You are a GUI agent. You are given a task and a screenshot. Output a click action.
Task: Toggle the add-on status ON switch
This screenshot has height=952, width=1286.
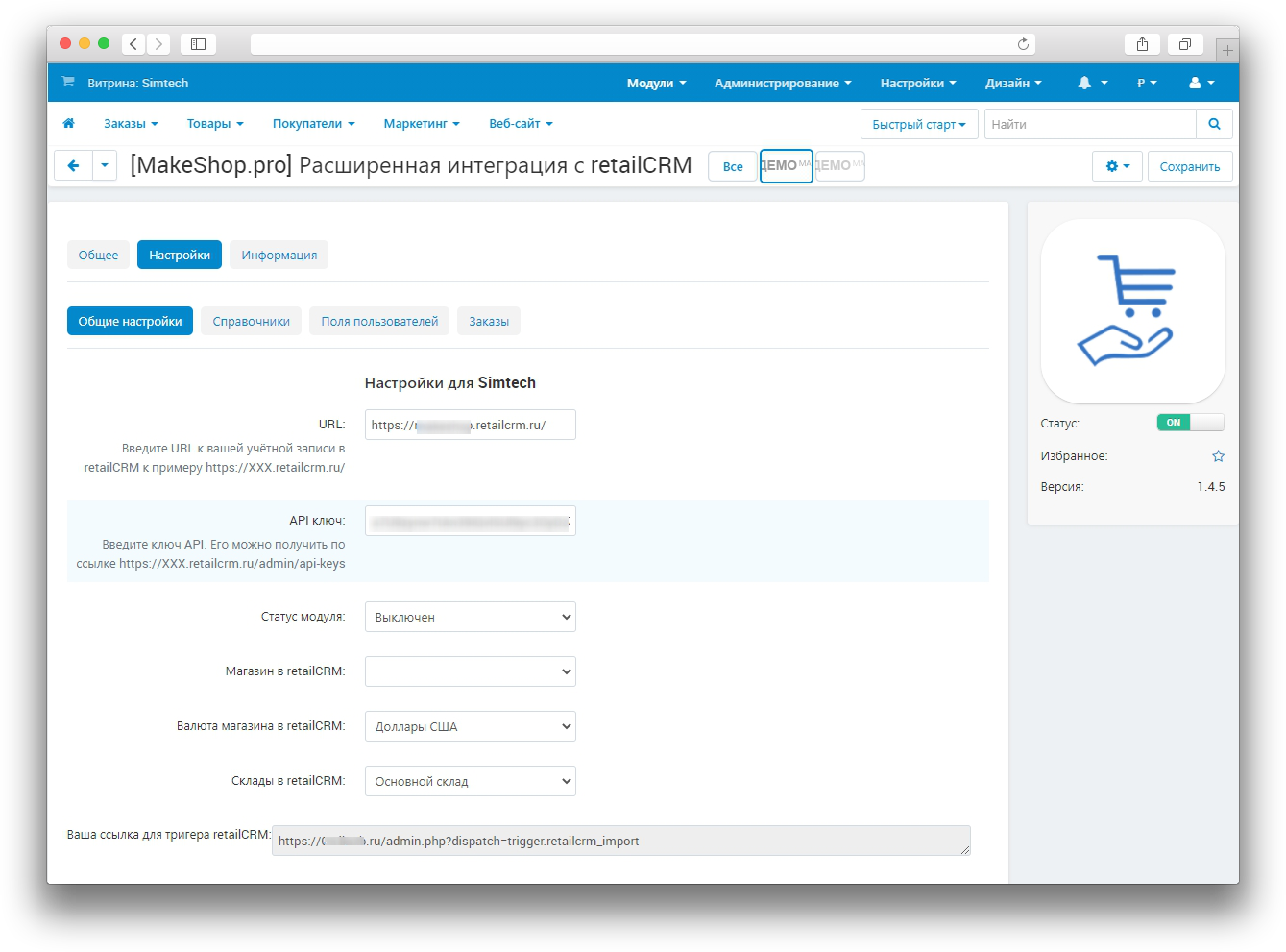(1190, 423)
